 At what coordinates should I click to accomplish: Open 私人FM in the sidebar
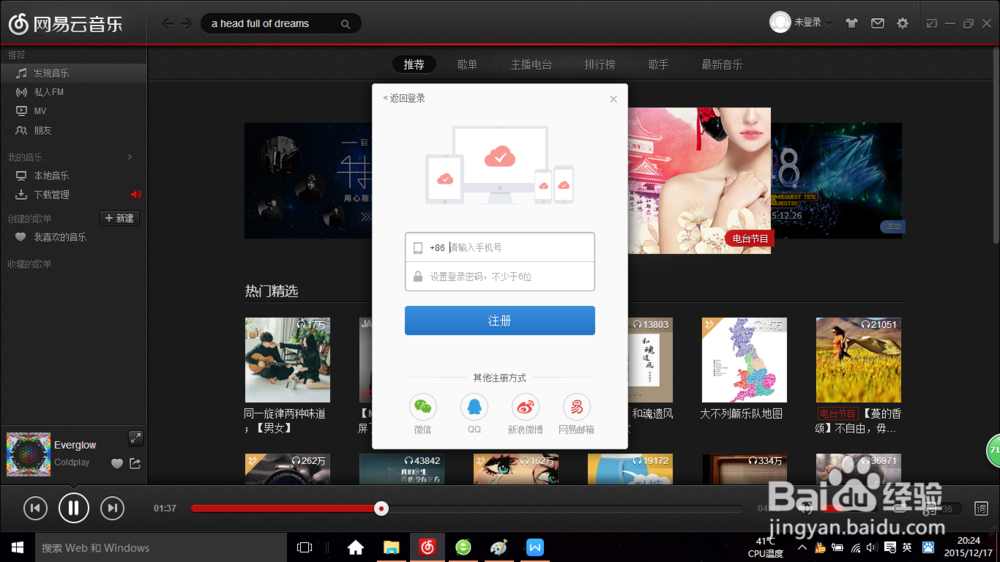pos(73,92)
